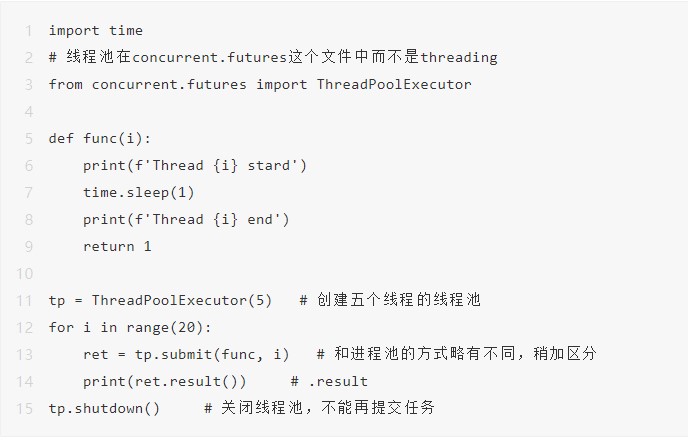Screen dimensions: 688x441
Task: Click 'ret = tp.submit(func, i)' code
Action: pos(186,354)
